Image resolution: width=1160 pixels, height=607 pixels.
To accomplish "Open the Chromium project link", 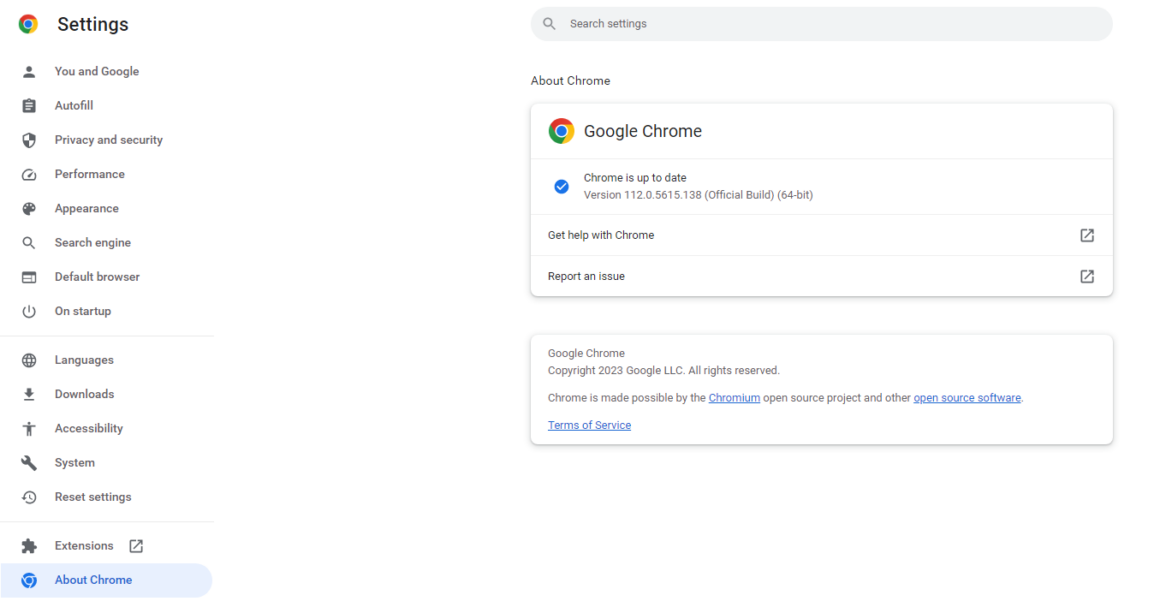I will (x=734, y=398).
